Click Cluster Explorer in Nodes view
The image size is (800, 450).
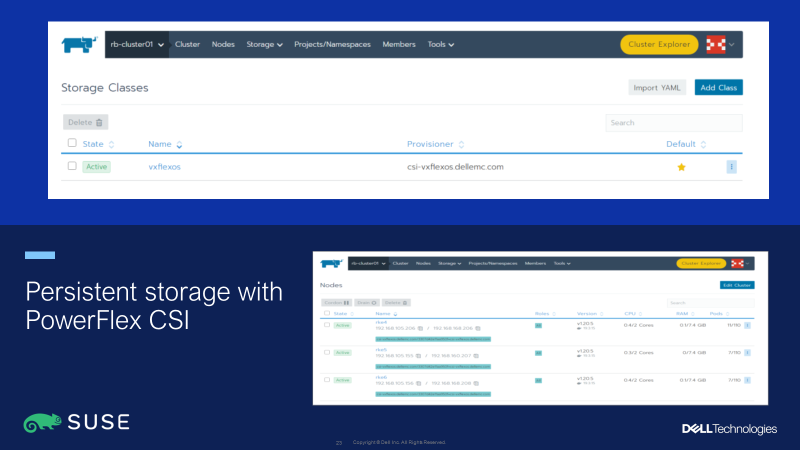tap(701, 263)
